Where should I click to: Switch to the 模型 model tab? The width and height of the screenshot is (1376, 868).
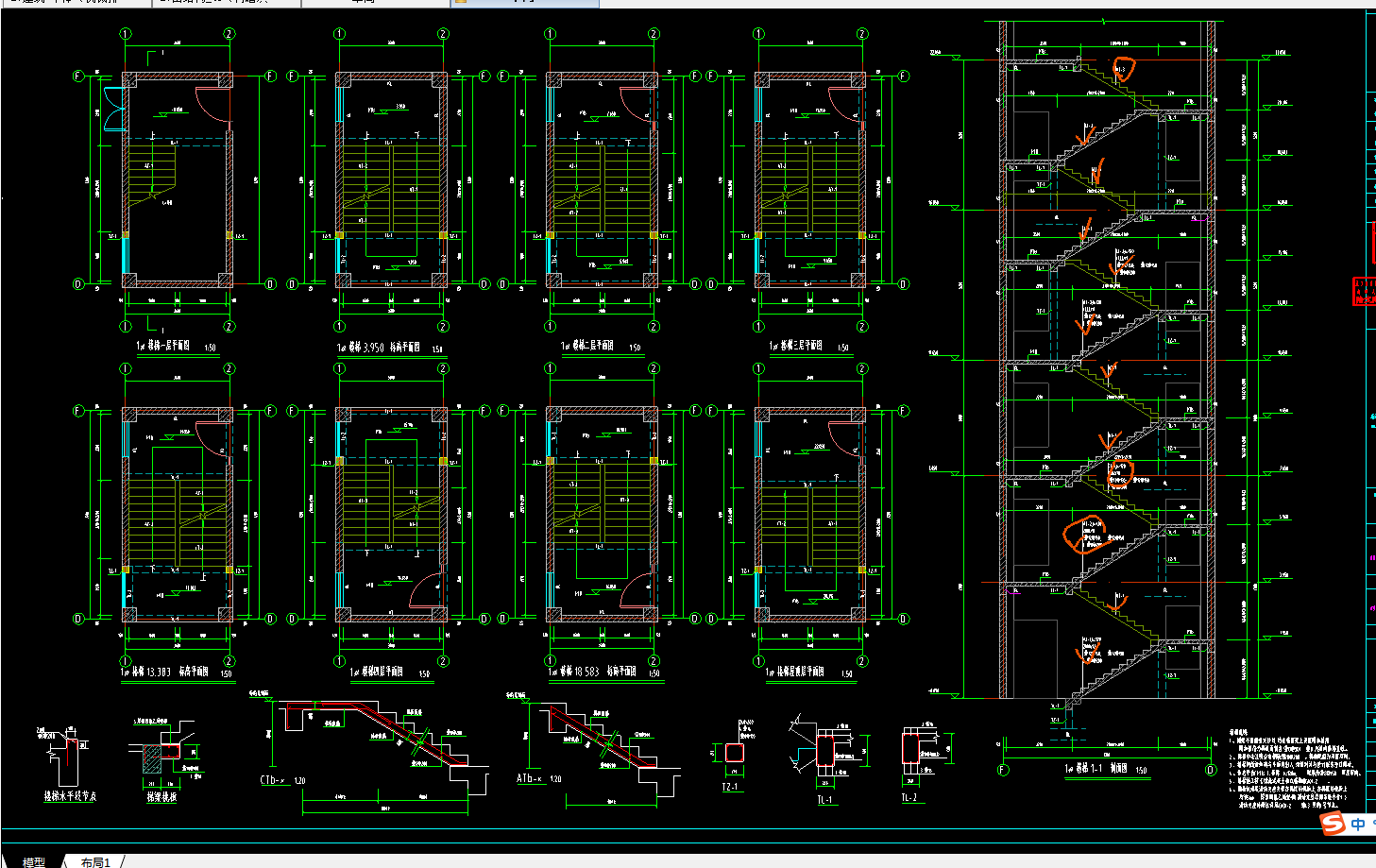tap(34, 861)
